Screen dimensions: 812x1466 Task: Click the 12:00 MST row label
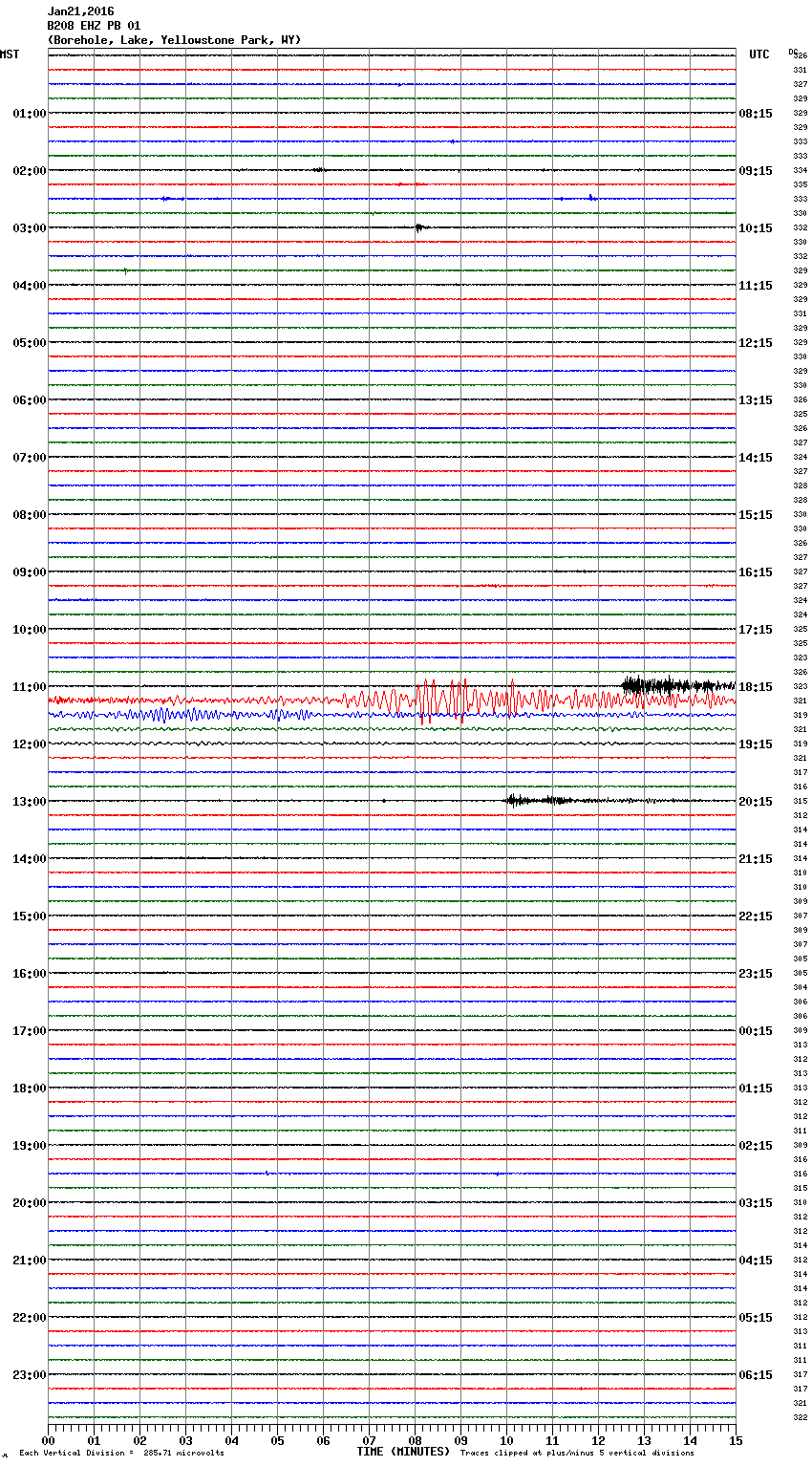[x=29, y=744]
